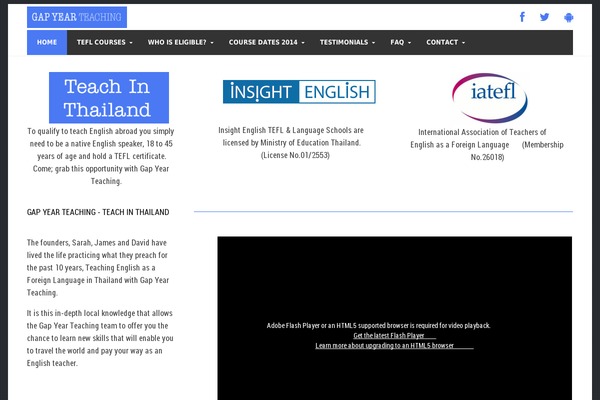
Task: Click the iatefl logo
Action: point(490,98)
